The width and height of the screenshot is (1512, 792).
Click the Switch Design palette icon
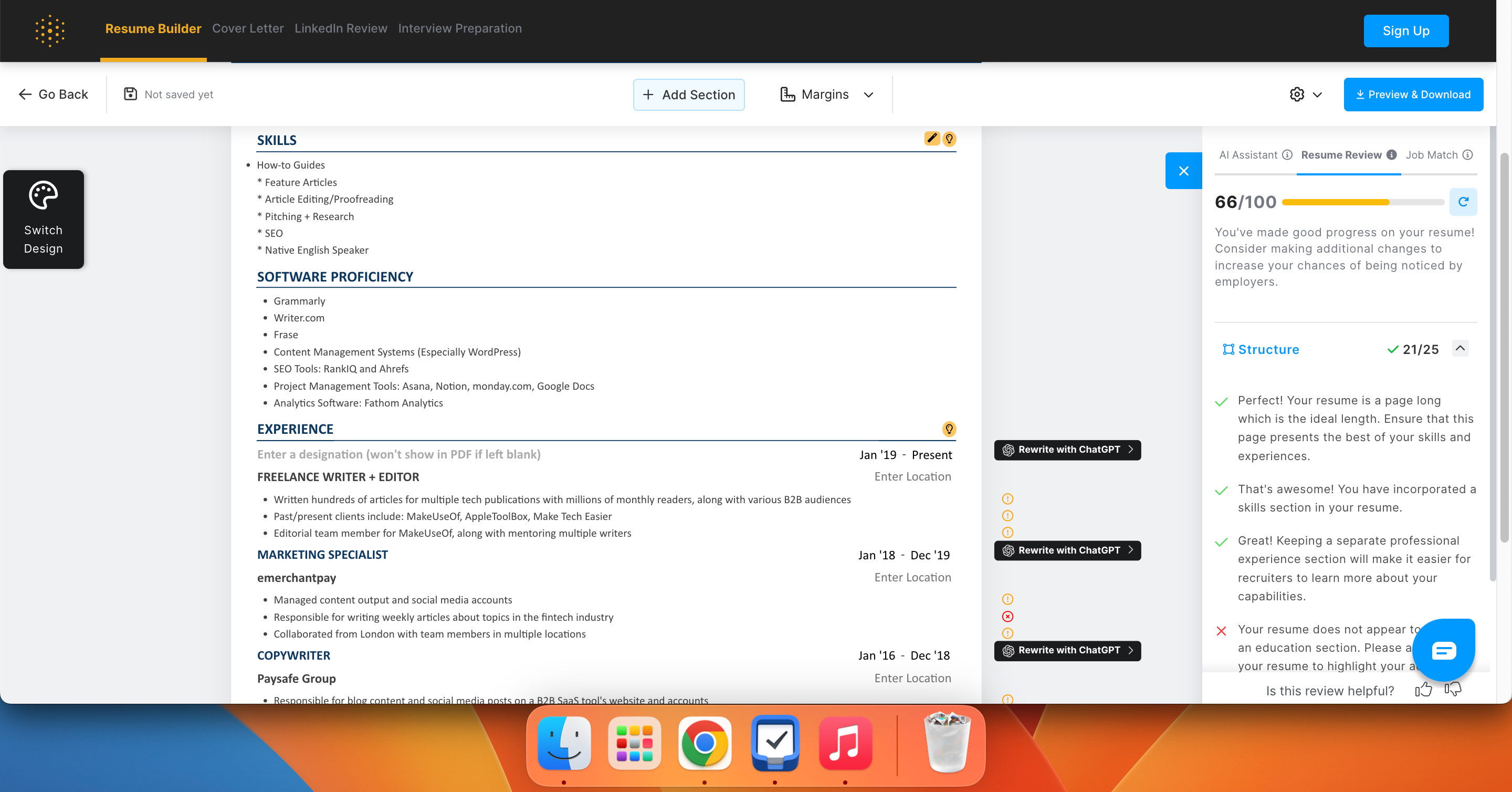[x=44, y=195]
